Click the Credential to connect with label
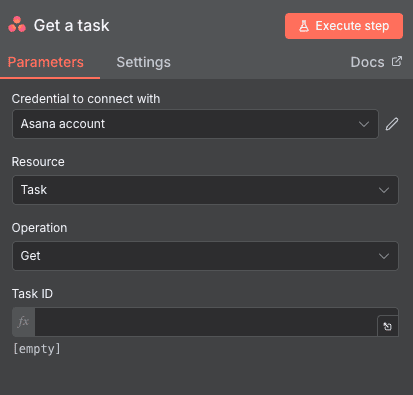 (86, 99)
